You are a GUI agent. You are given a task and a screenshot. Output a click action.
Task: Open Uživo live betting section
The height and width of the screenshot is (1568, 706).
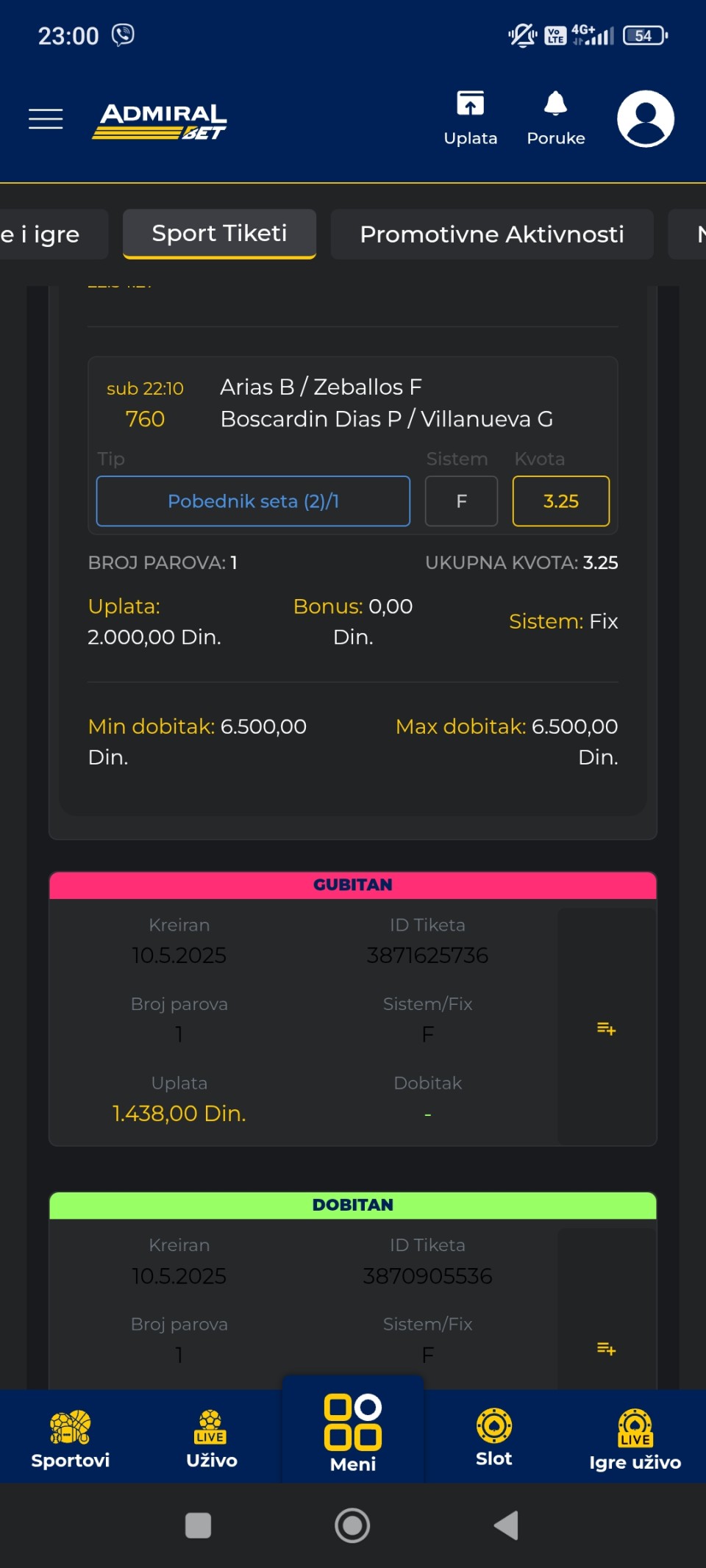tap(211, 1438)
